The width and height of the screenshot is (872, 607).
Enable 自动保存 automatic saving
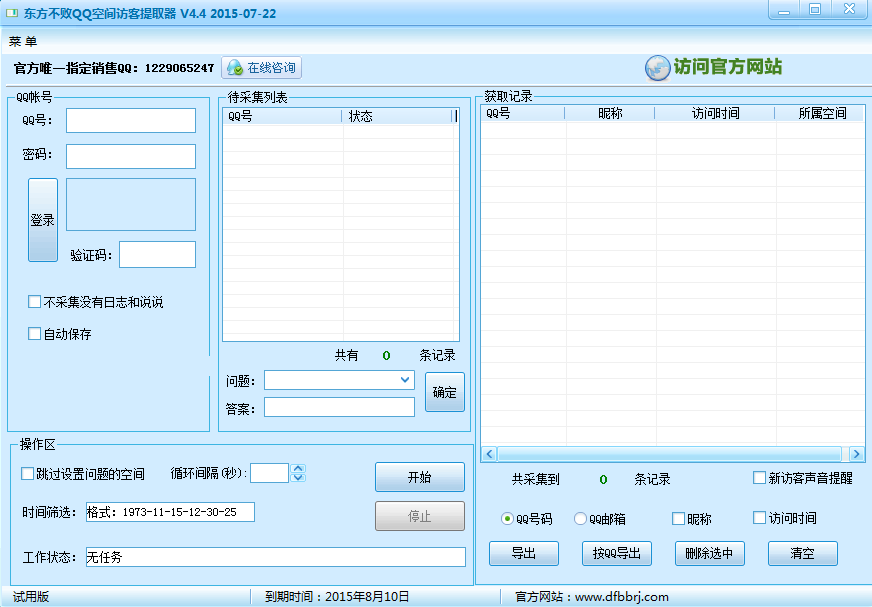[35, 333]
